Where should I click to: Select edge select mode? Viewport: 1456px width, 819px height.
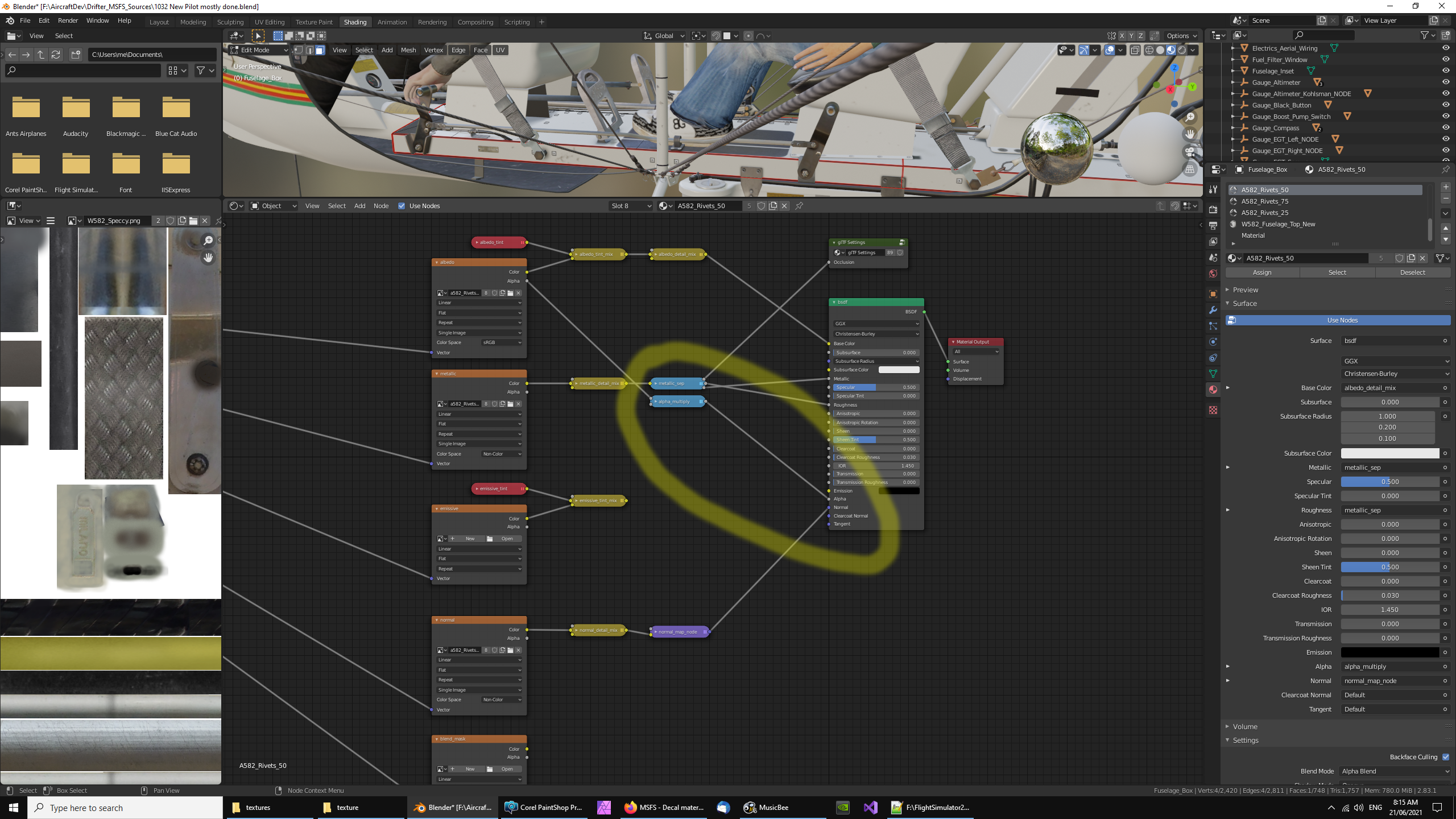(x=309, y=50)
